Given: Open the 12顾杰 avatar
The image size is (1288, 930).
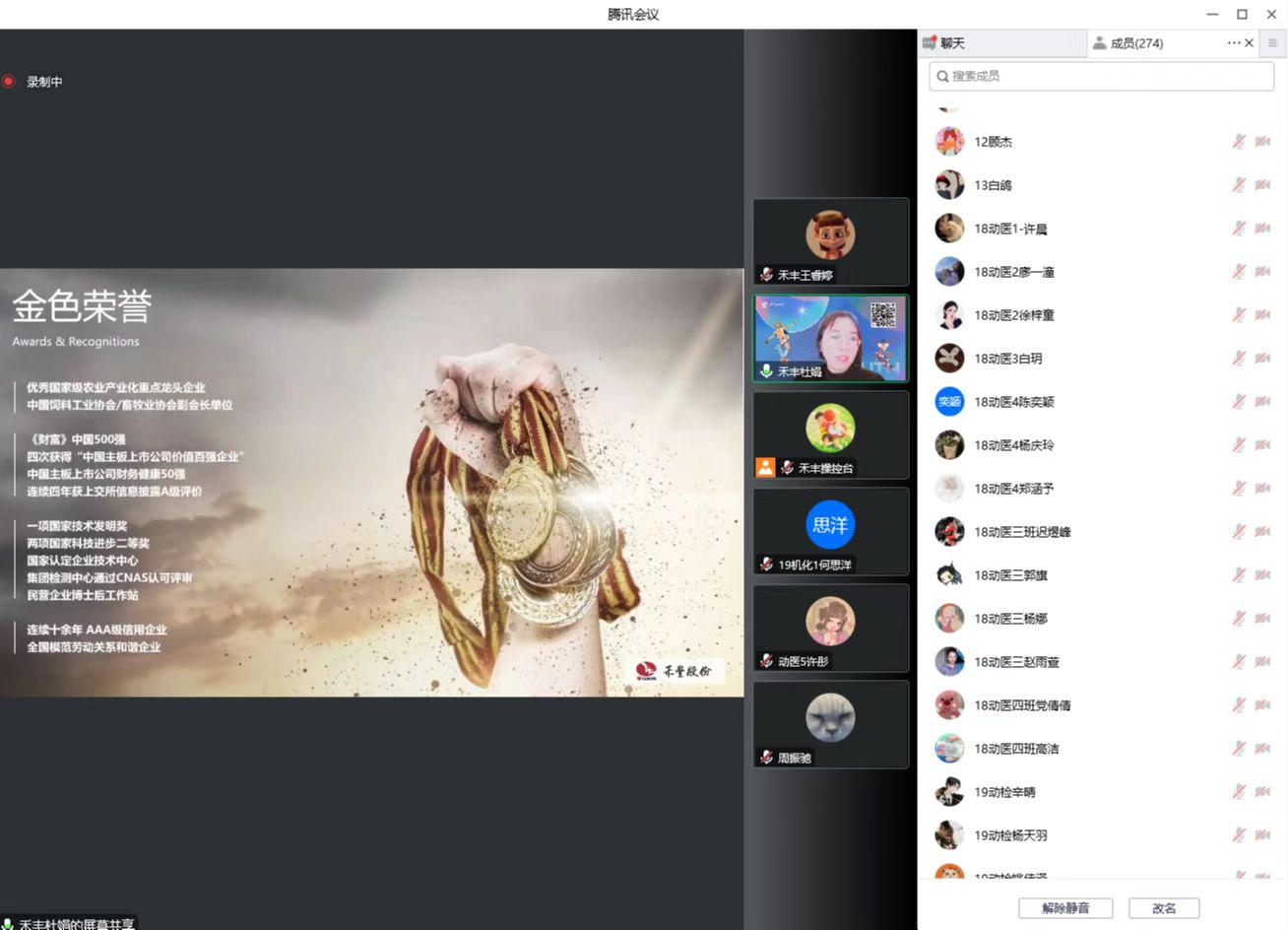Looking at the screenshot, I should [x=949, y=142].
